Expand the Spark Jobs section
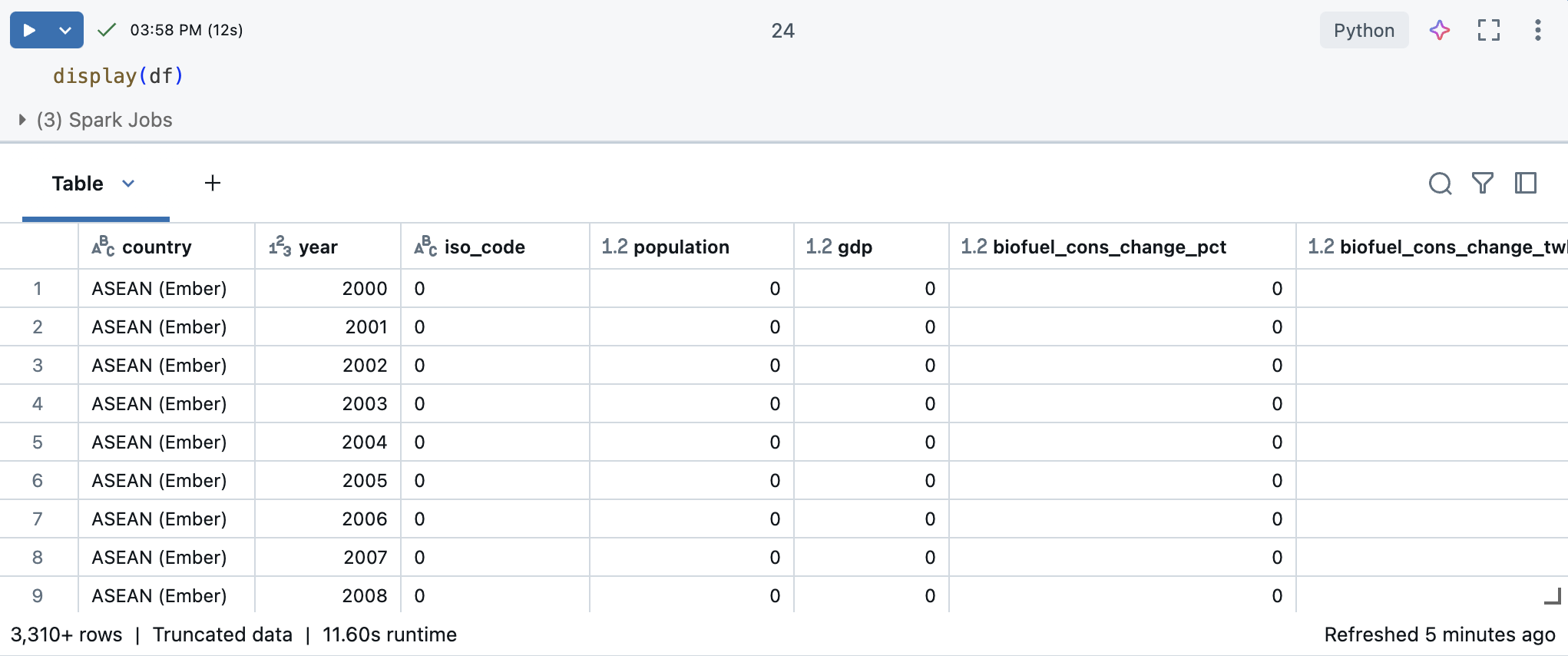The width and height of the screenshot is (1568, 656). pyautogui.click(x=22, y=120)
